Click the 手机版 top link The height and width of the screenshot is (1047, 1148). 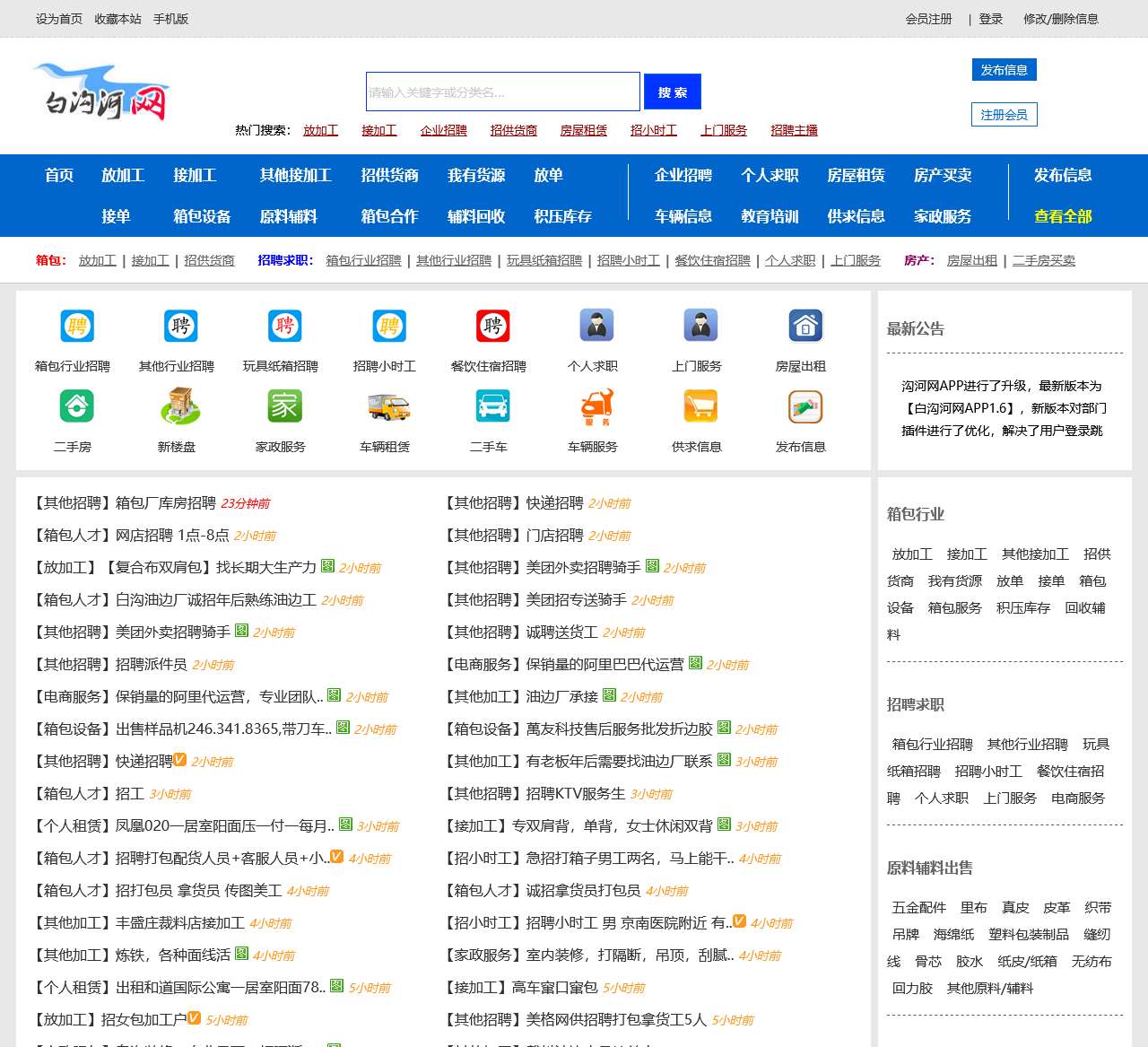pos(170,19)
